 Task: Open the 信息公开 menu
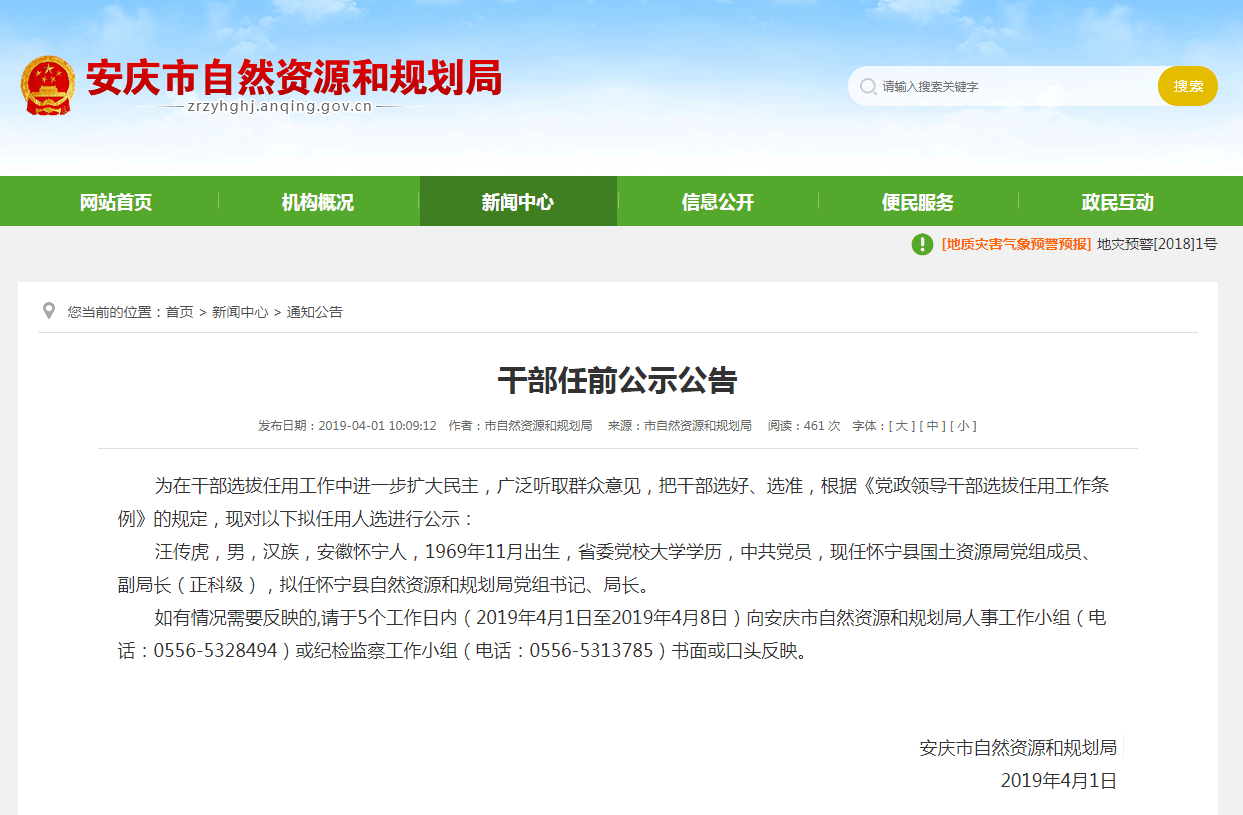click(718, 202)
